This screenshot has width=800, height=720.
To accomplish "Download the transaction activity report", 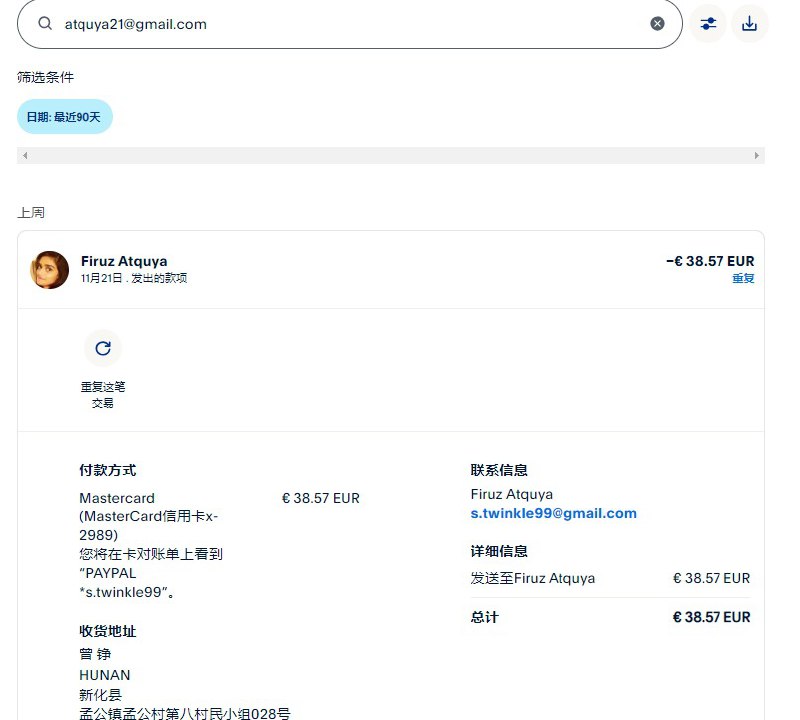I will pos(750,24).
